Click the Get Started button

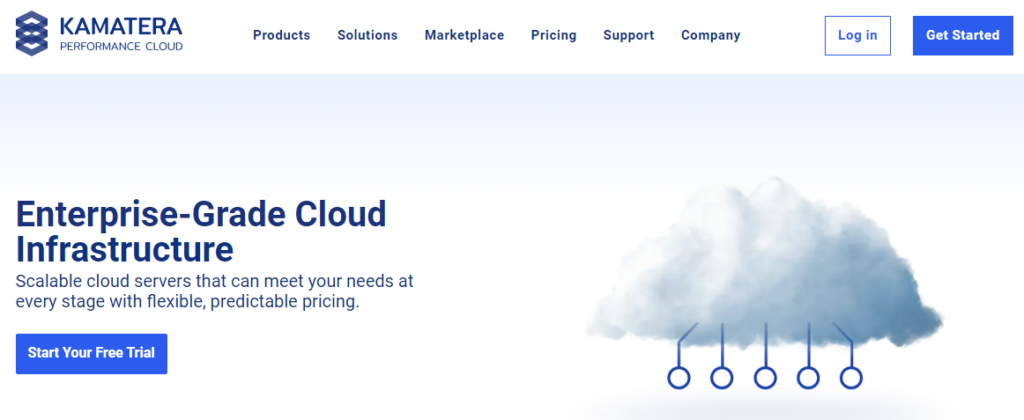pyautogui.click(x=962, y=35)
